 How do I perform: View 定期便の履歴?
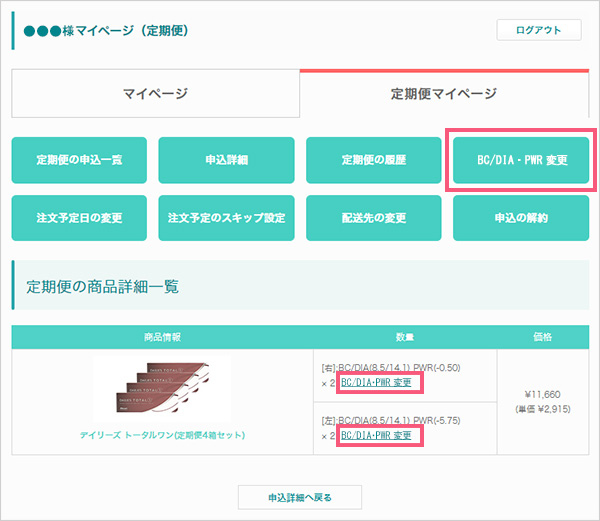374,160
